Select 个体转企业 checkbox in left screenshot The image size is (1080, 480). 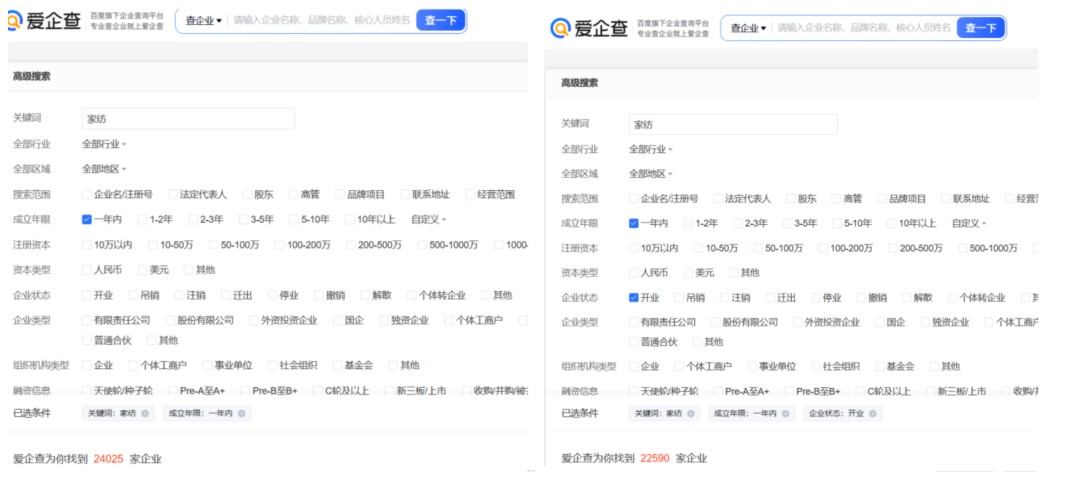(411, 295)
